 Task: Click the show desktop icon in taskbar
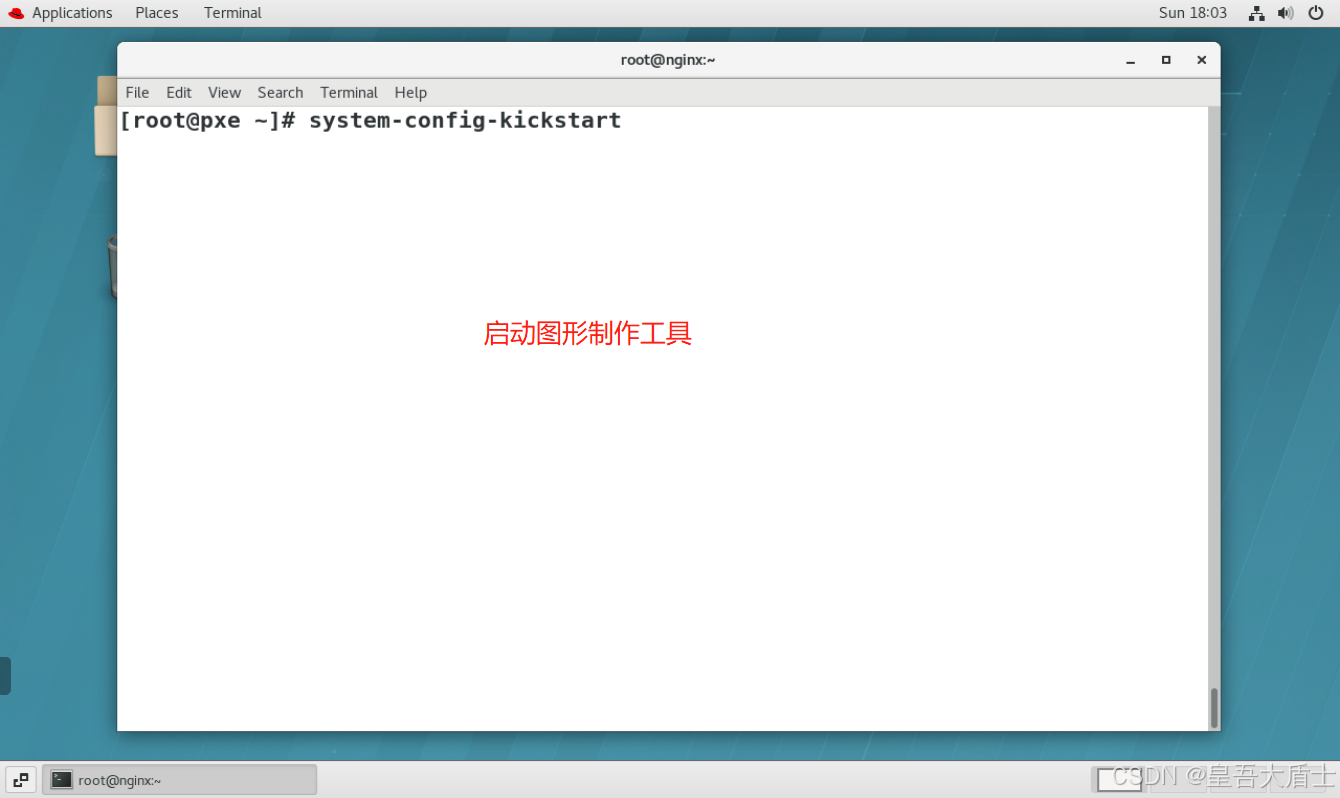[21, 780]
